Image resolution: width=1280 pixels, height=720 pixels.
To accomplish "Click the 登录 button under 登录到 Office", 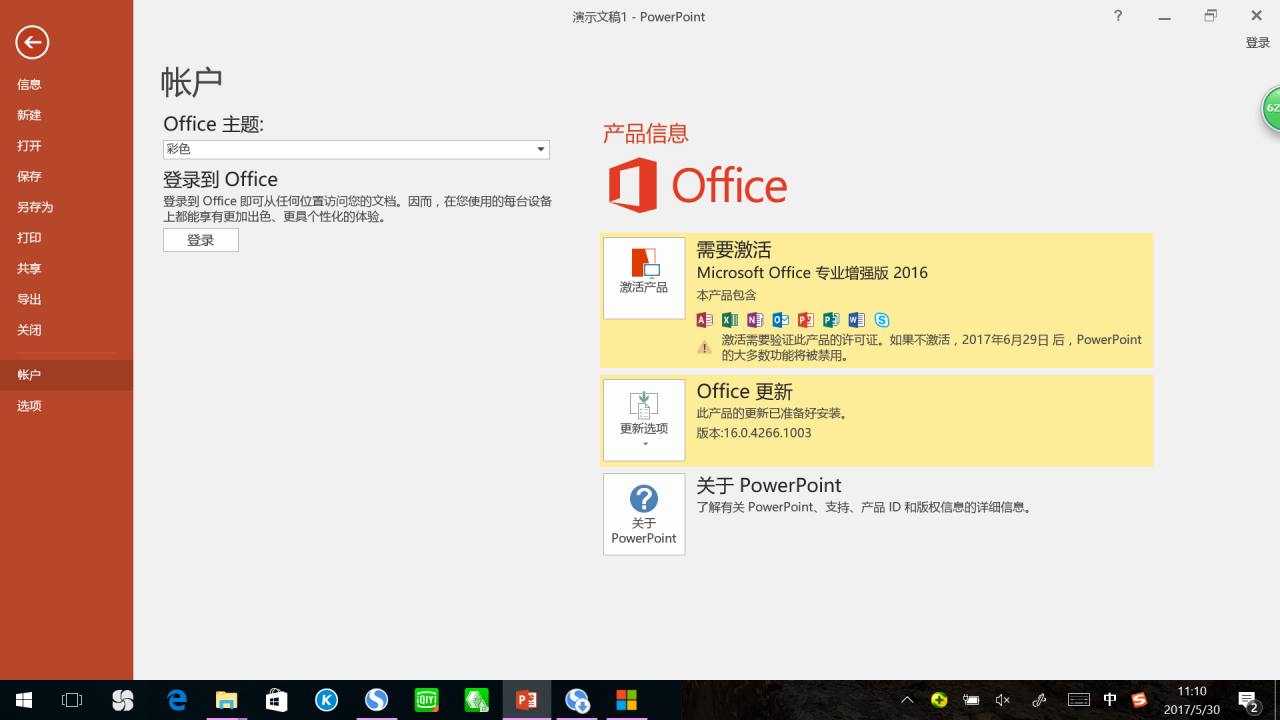I will click(x=200, y=240).
